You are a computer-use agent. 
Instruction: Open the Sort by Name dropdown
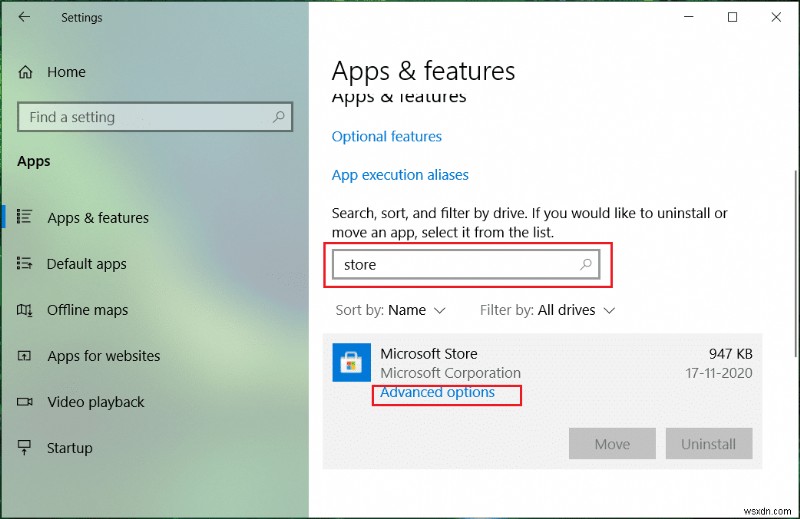(390, 310)
